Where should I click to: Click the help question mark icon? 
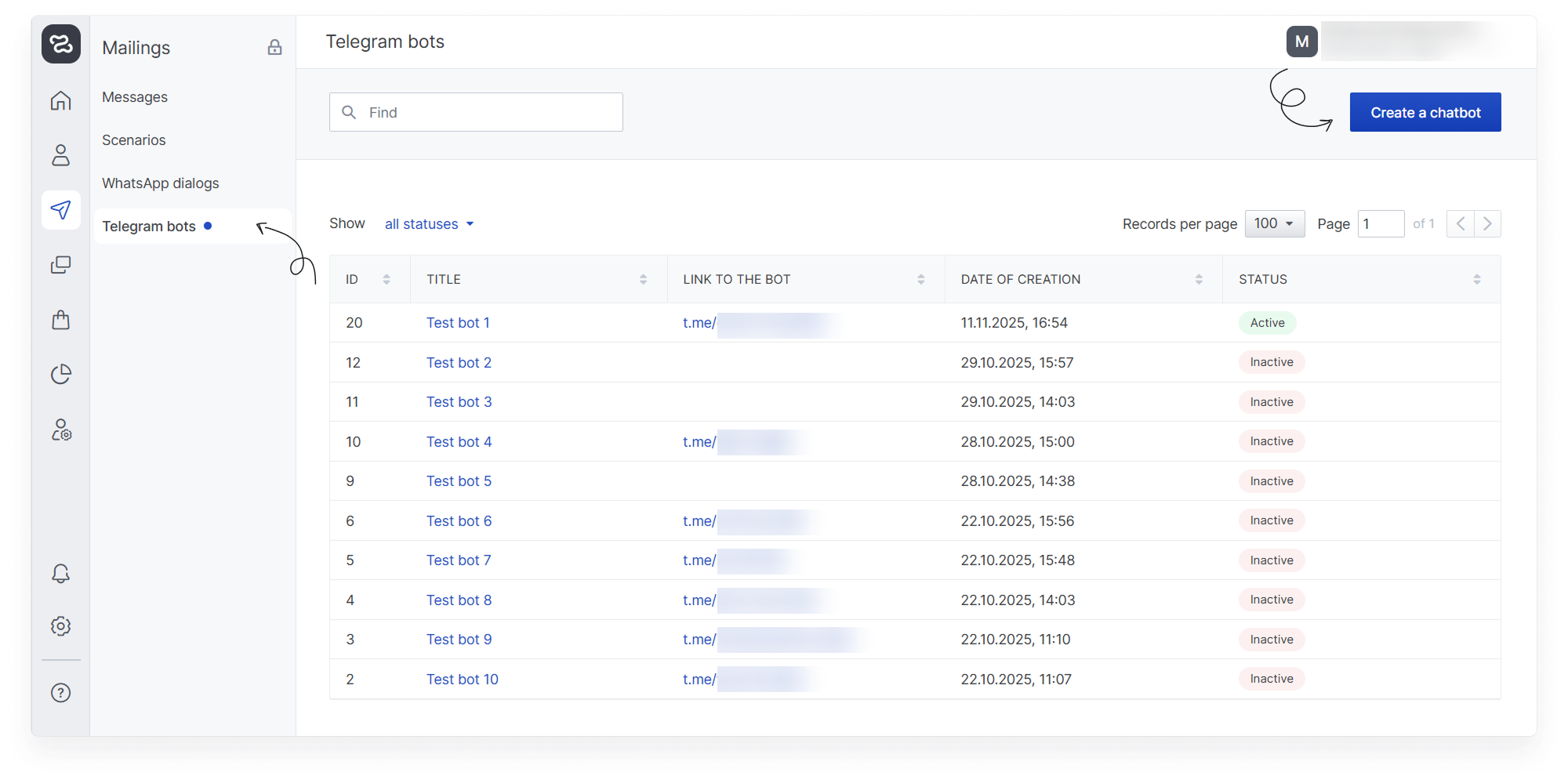pyautogui.click(x=60, y=693)
